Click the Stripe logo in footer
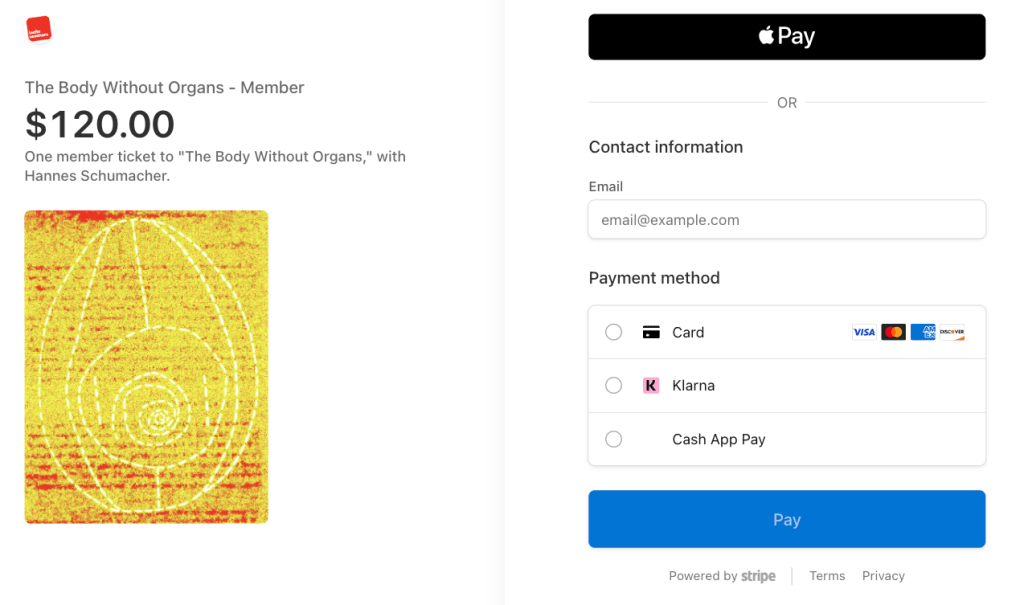Image resolution: width=1024 pixels, height=605 pixels. (x=758, y=576)
